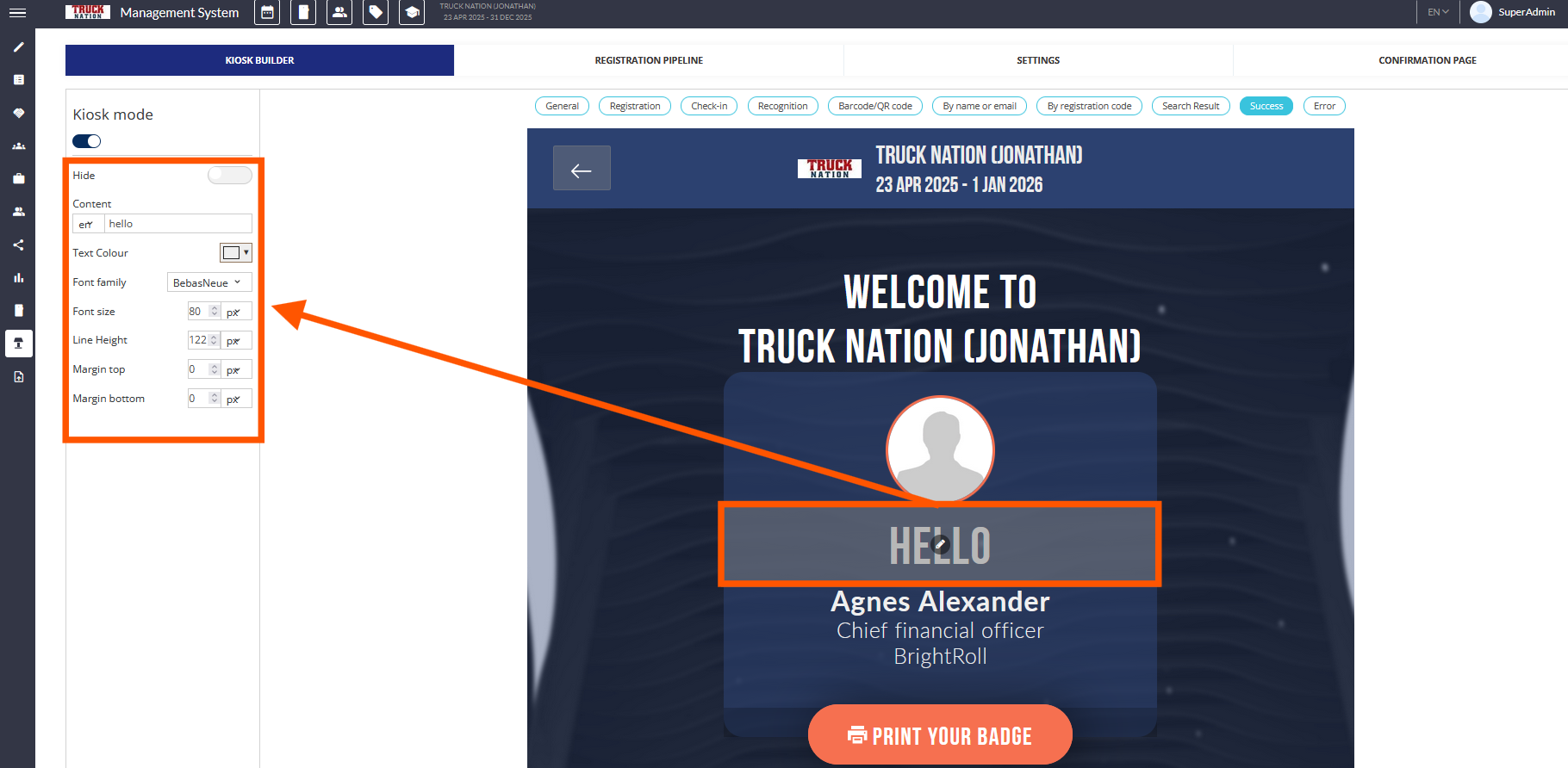Click the calendar icon in the top bar
Screen dimensions: 1568x768
pyautogui.click(x=267, y=13)
